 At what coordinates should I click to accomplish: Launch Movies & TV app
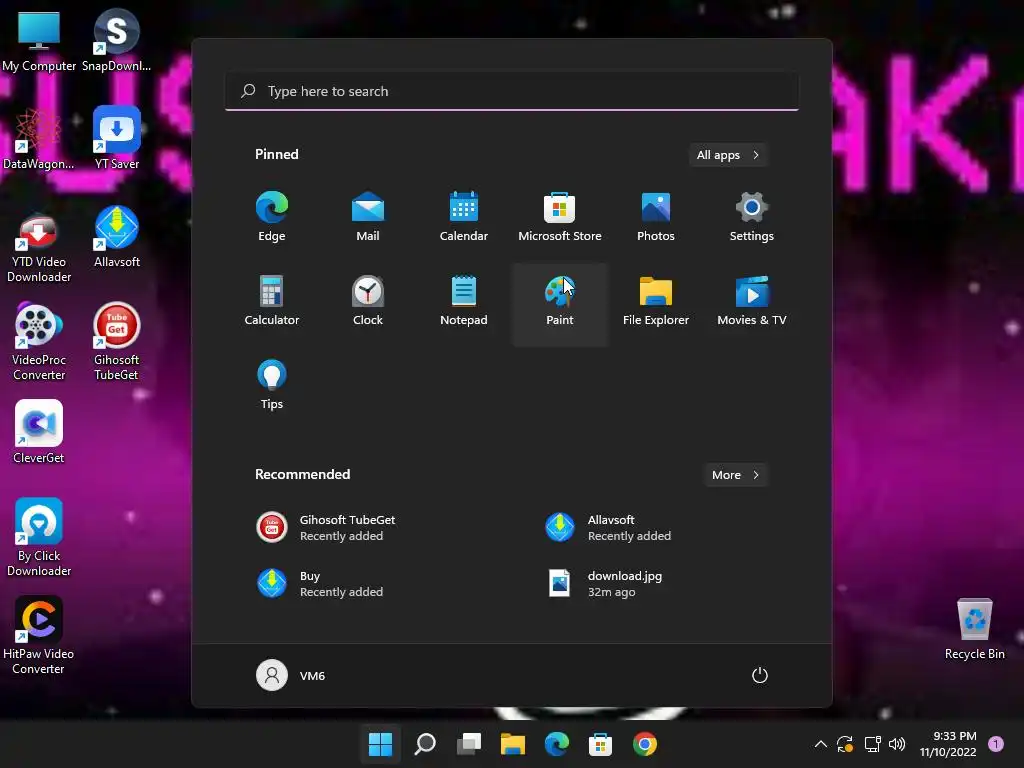pyautogui.click(x=752, y=300)
